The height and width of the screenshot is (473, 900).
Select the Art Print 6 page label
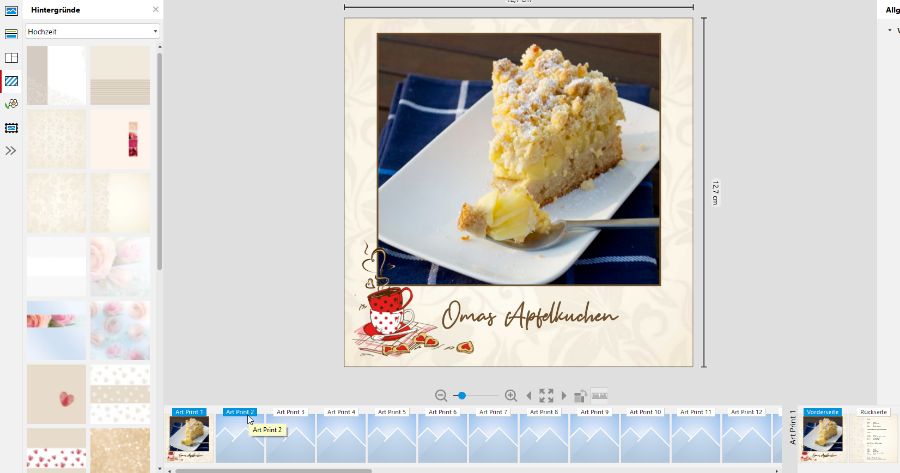coord(443,412)
